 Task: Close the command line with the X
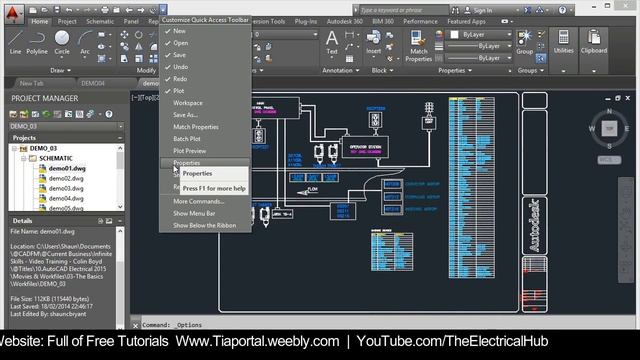(x=136, y=325)
